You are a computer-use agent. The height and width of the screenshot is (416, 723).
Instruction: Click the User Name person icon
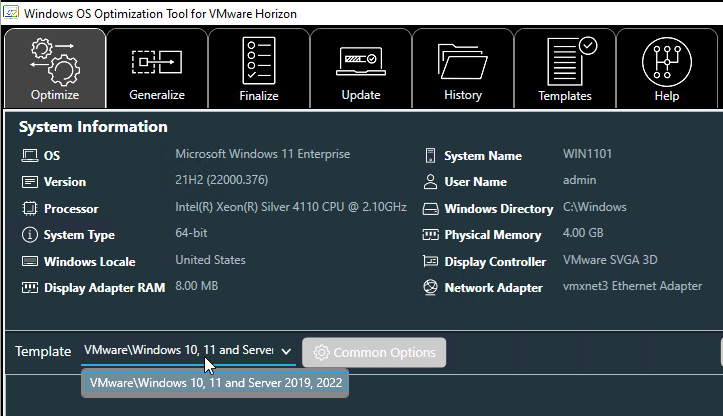click(x=430, y=182)
